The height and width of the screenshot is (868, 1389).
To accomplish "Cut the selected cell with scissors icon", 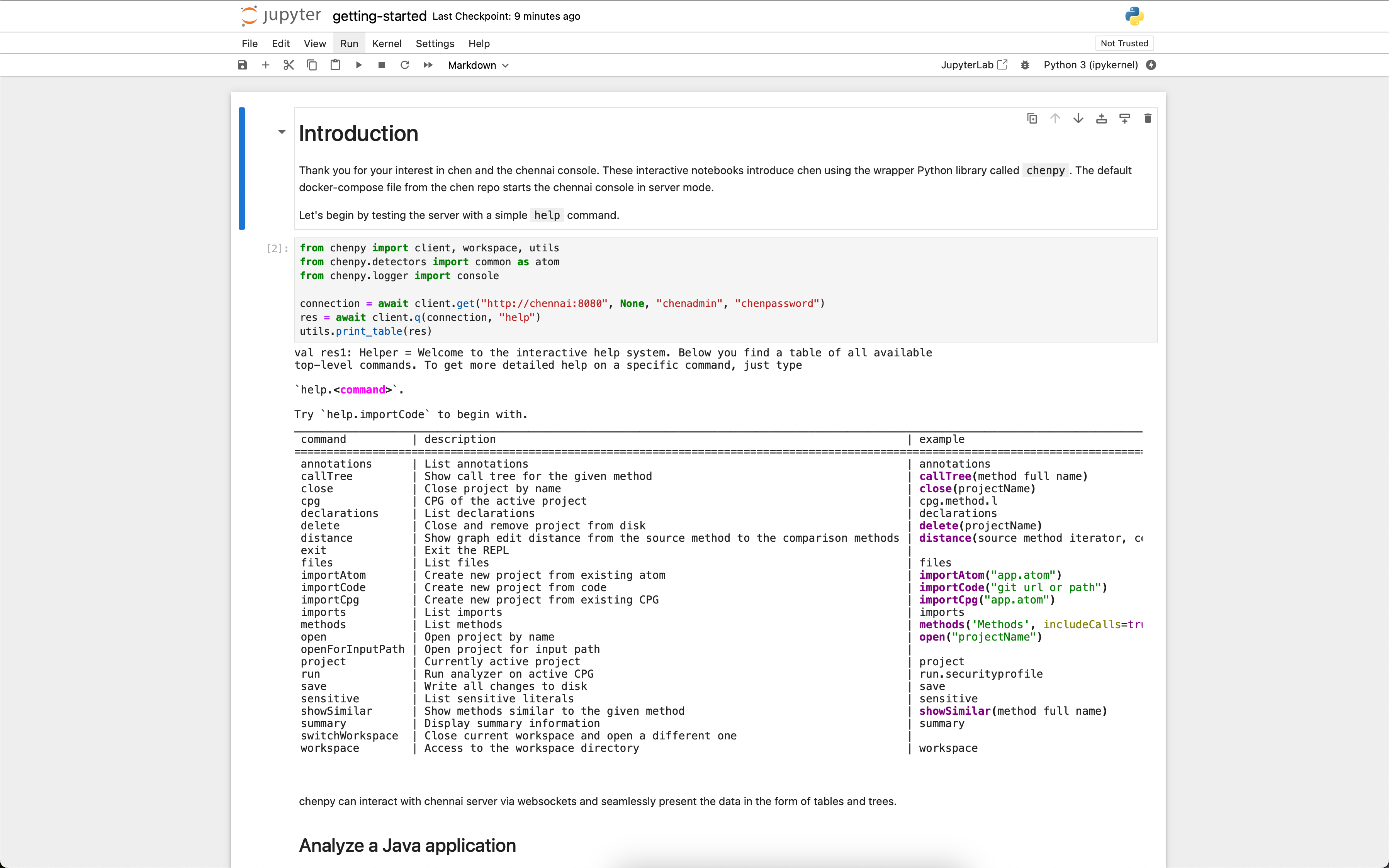I will click(x=289, y=65).
